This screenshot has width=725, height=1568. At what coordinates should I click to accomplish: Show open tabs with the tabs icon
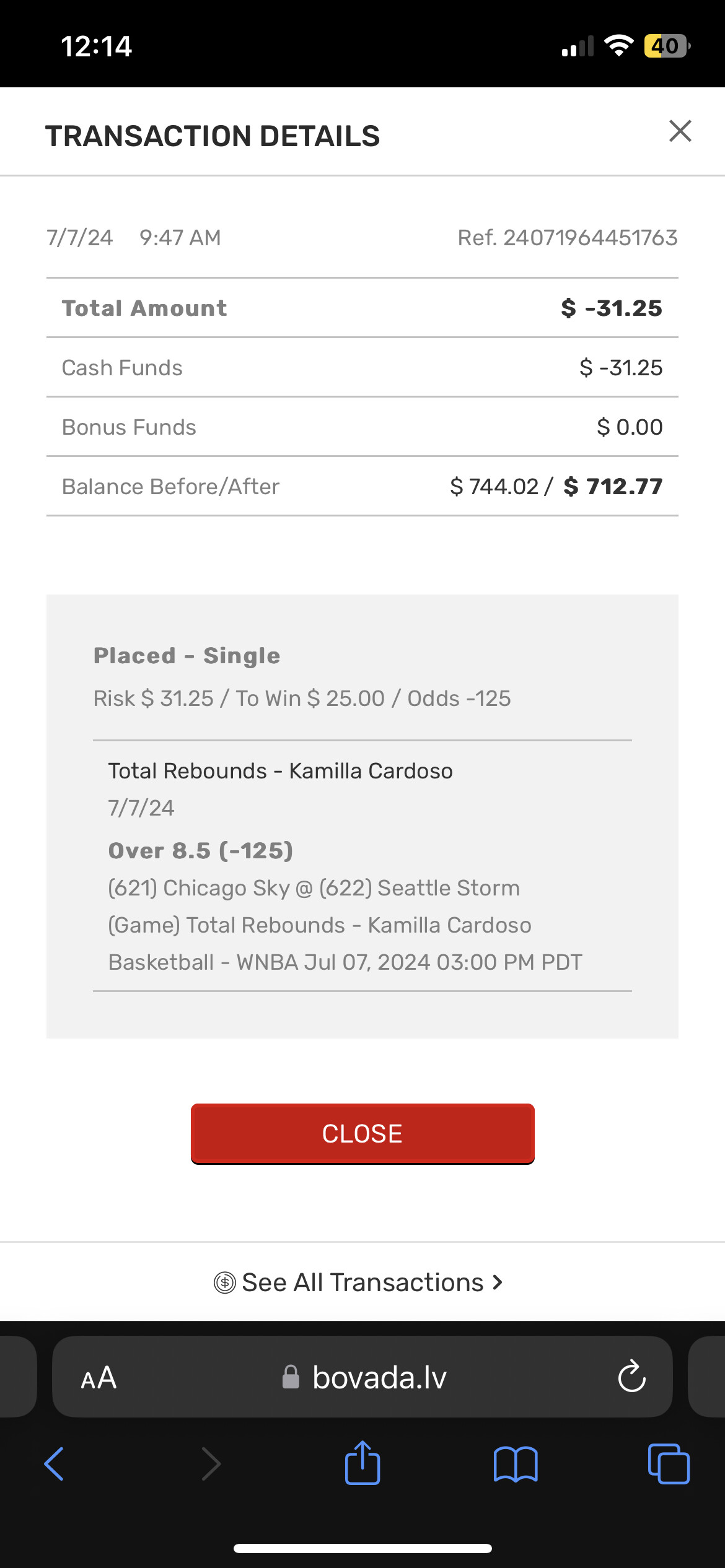coord(668,1464)
